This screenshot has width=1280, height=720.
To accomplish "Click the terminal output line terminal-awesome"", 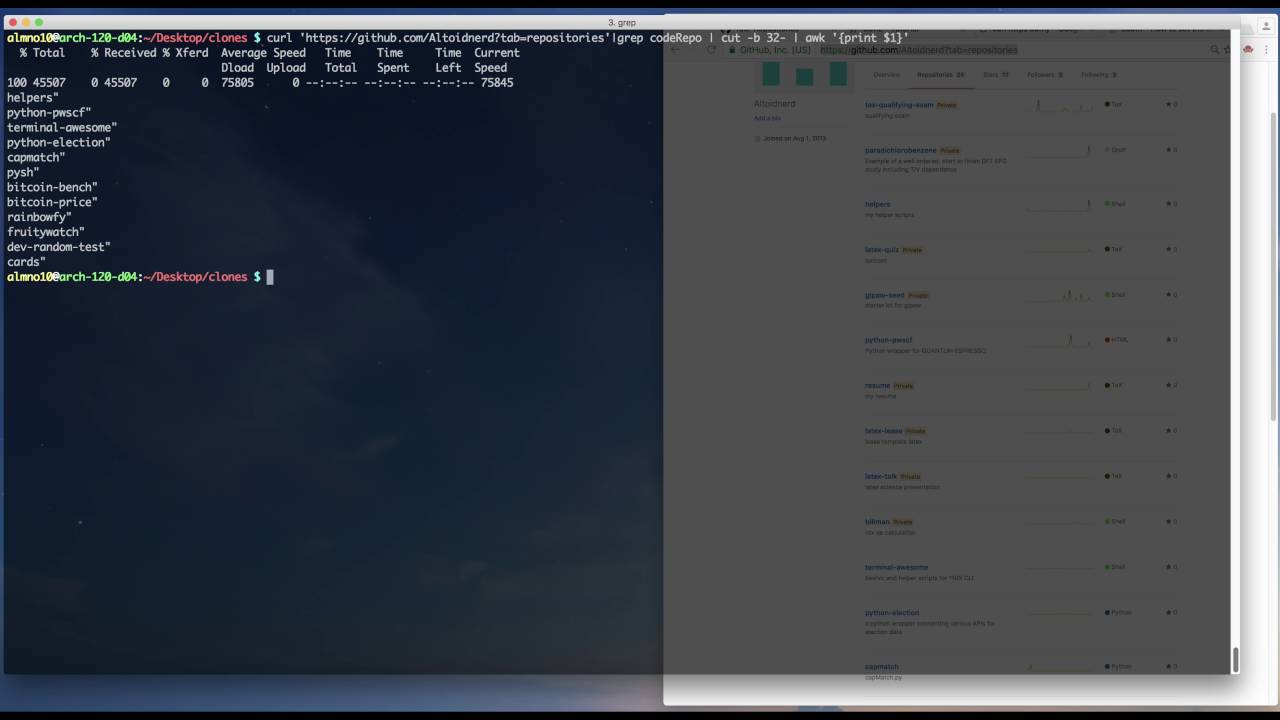I will pos(62,128).
